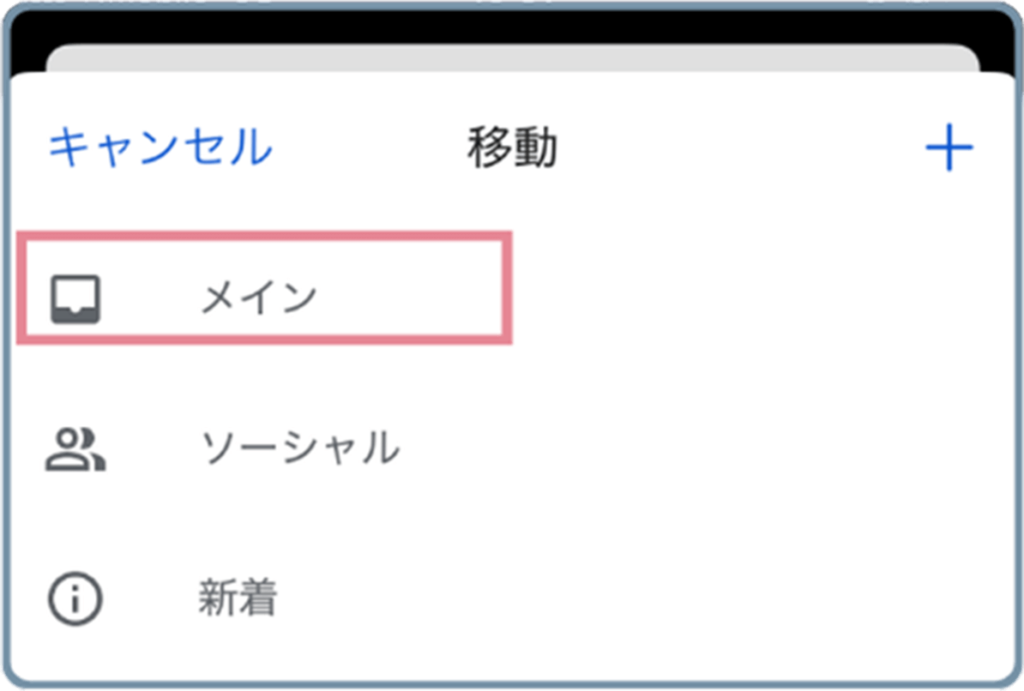Click the gap between info icon and 新着 text
The height and width of the screenshot is (691, 1024).
pos(151,598)
